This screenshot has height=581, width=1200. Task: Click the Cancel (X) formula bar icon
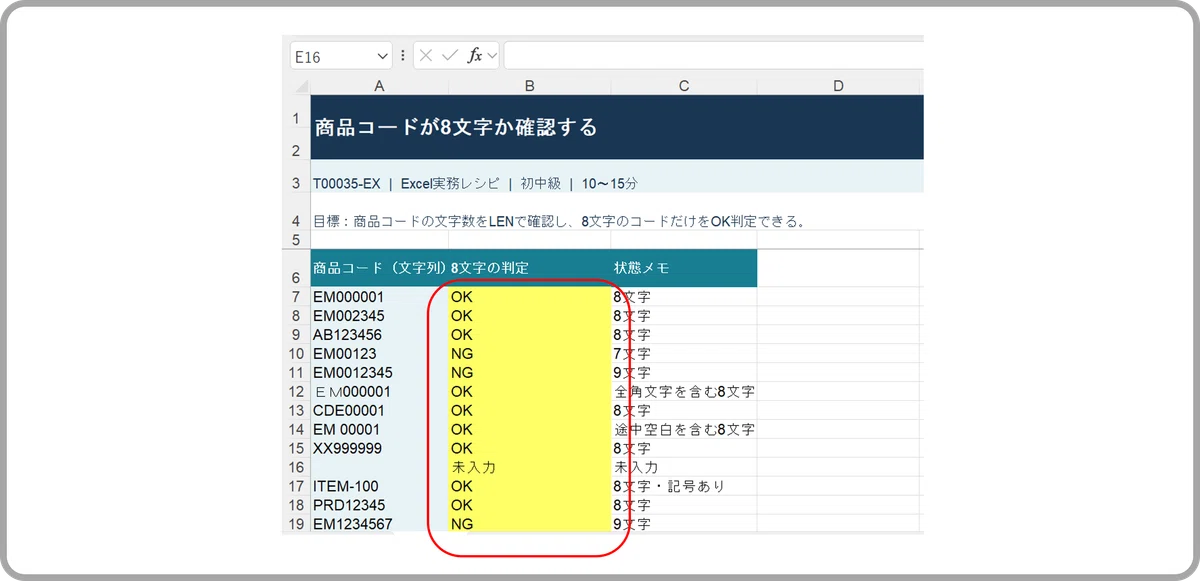point(427,56)
